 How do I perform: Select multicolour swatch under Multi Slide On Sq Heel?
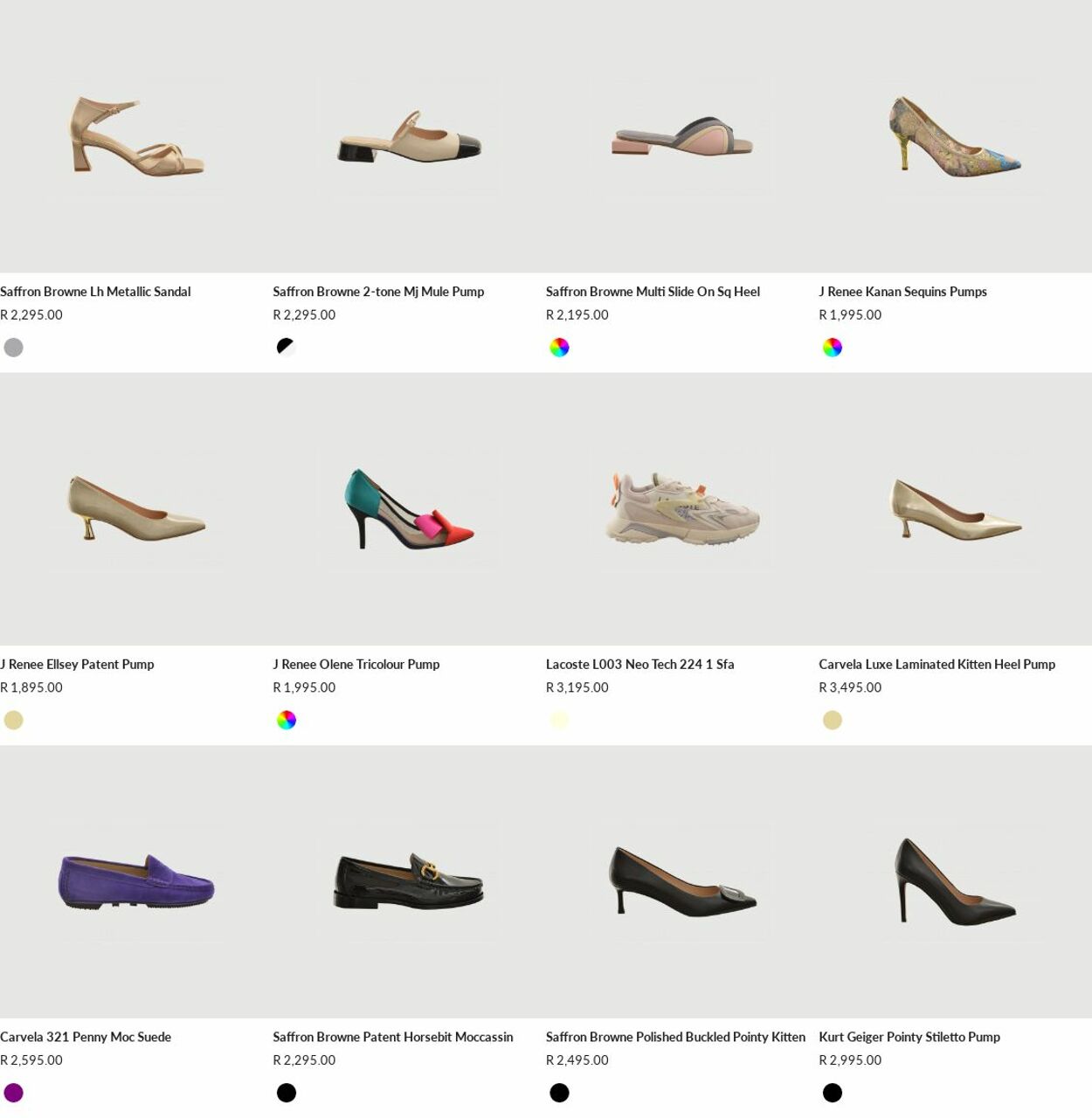coord(559,348)
